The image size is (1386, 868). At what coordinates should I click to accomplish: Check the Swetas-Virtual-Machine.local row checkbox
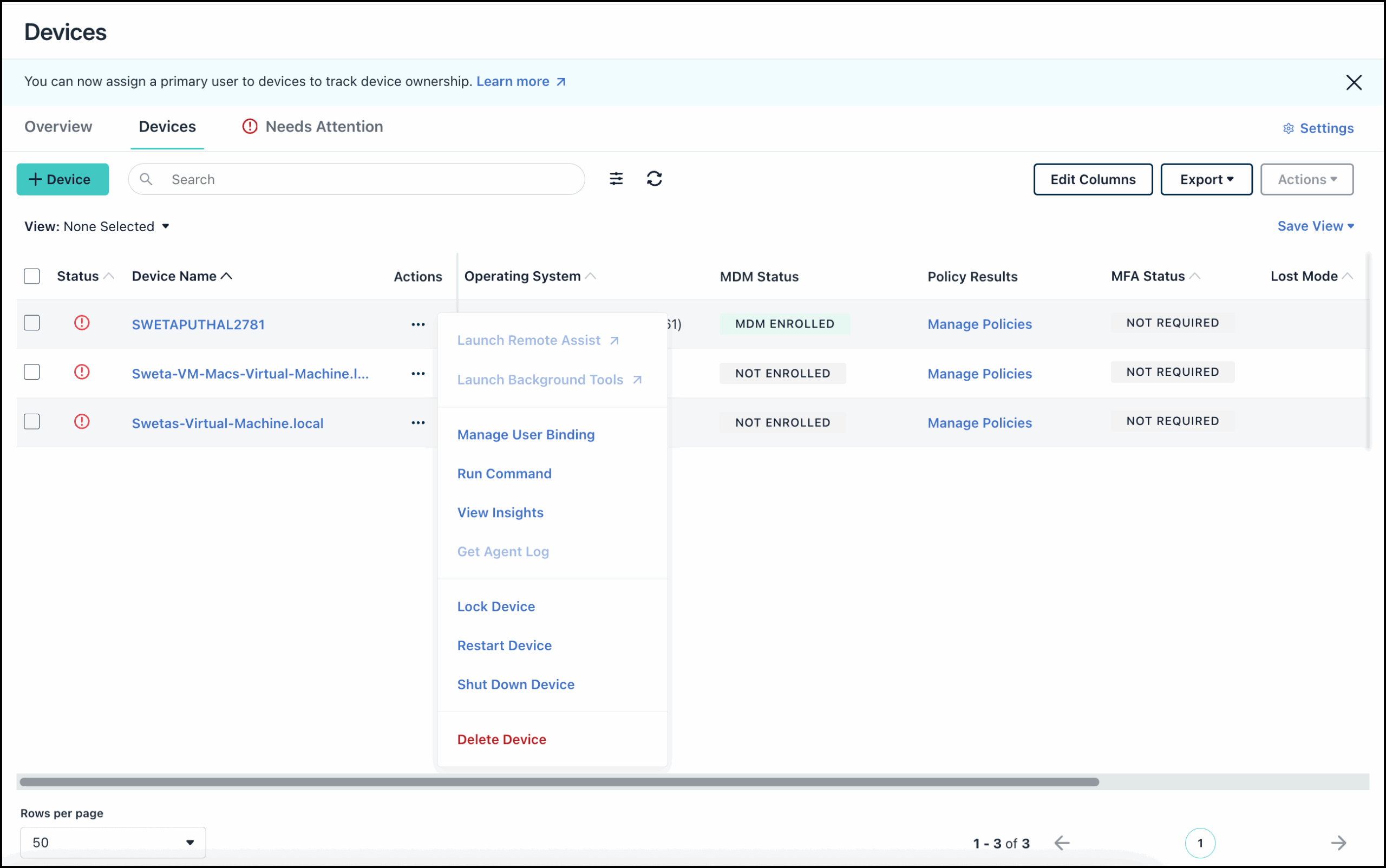pos(32,422)
